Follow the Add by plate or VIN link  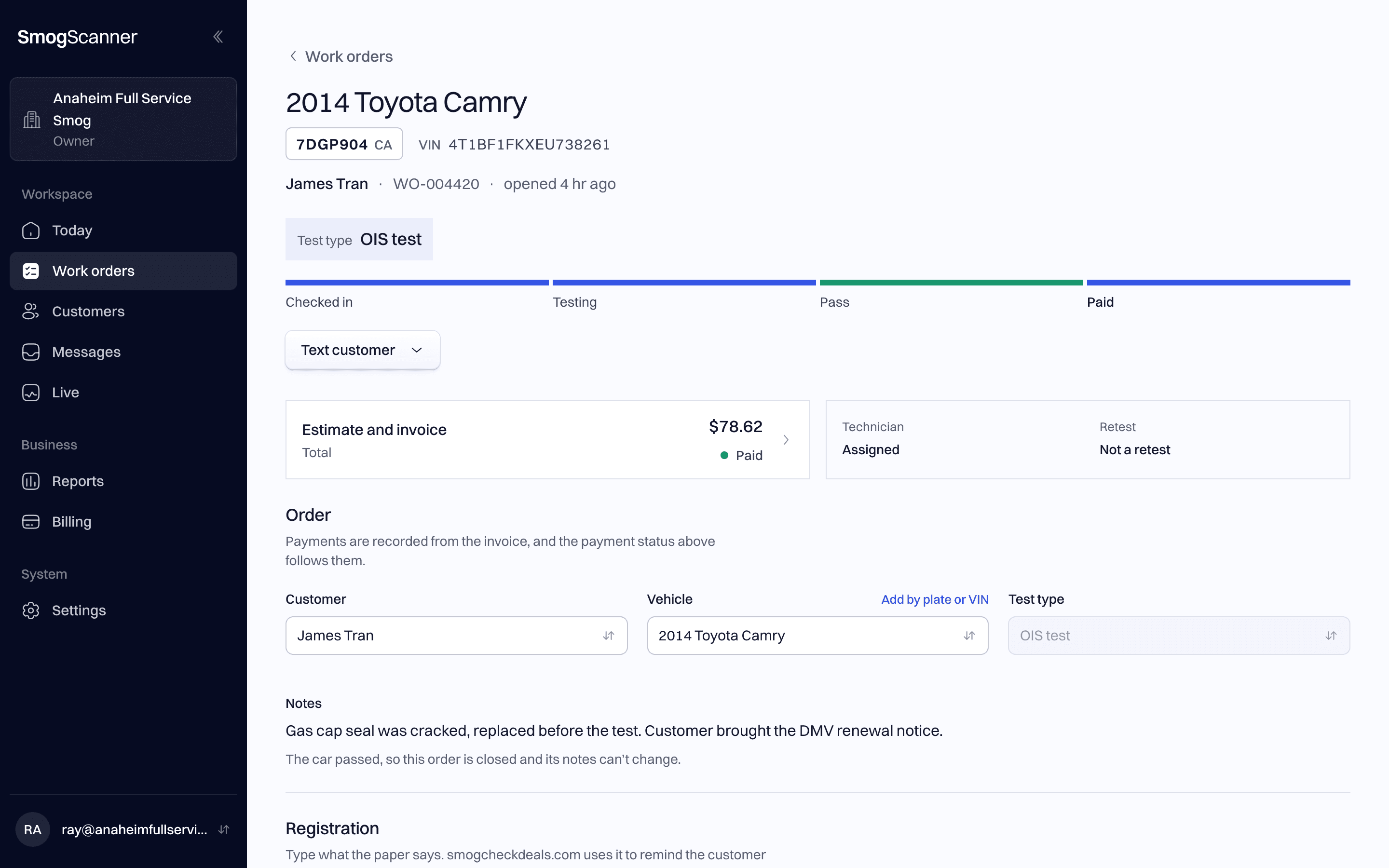935,599
